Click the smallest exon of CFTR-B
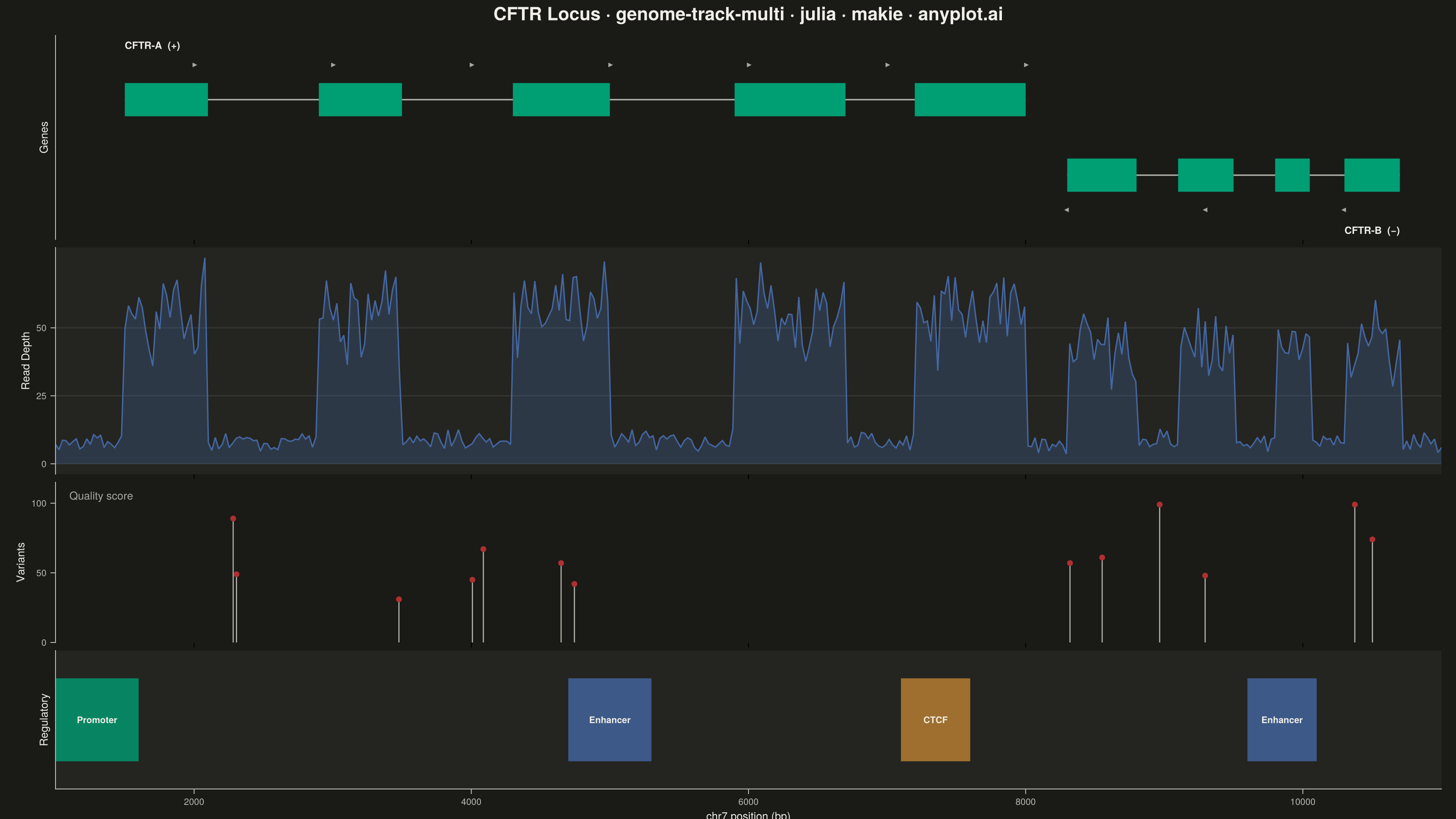1456x819 pixels. [1292, 175]
